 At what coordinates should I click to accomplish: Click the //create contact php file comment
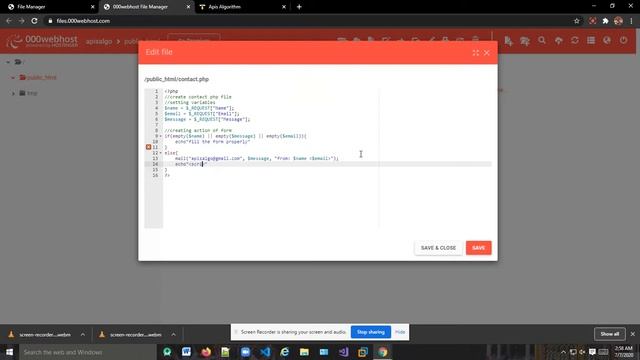coord(198,97)
